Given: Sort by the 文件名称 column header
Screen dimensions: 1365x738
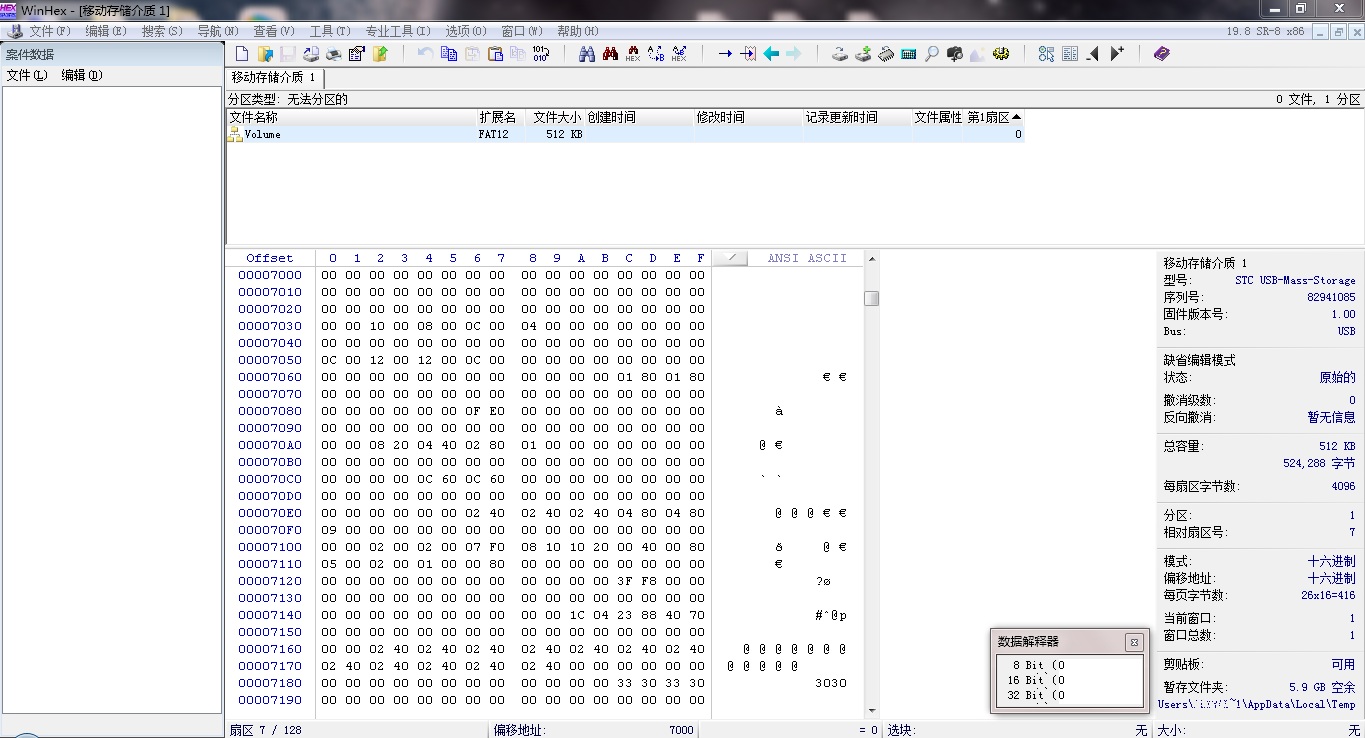Looking at the screenshot, I should tap(254, 117).
